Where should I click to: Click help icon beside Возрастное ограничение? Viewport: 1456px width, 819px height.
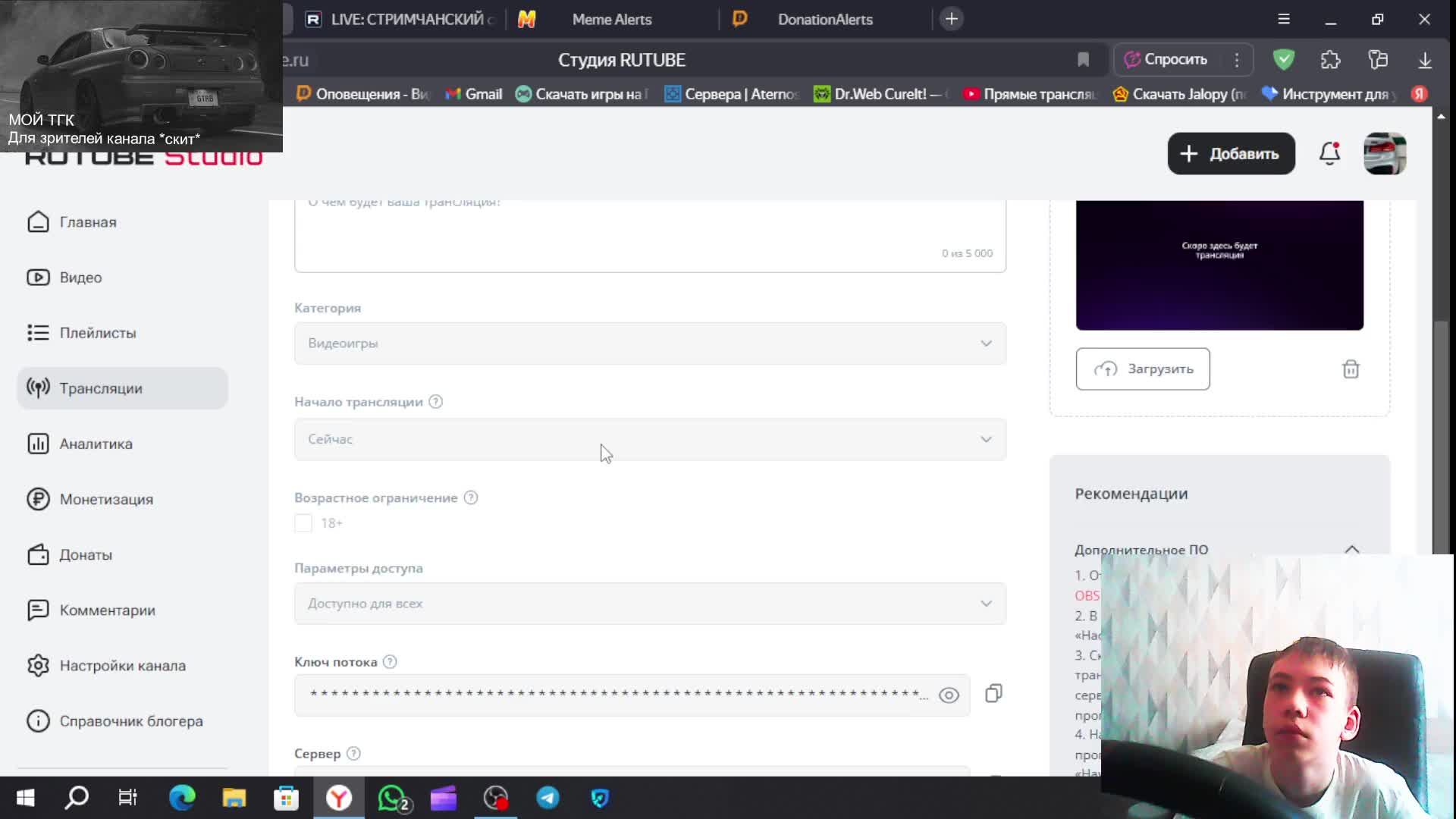click(471, 498)
